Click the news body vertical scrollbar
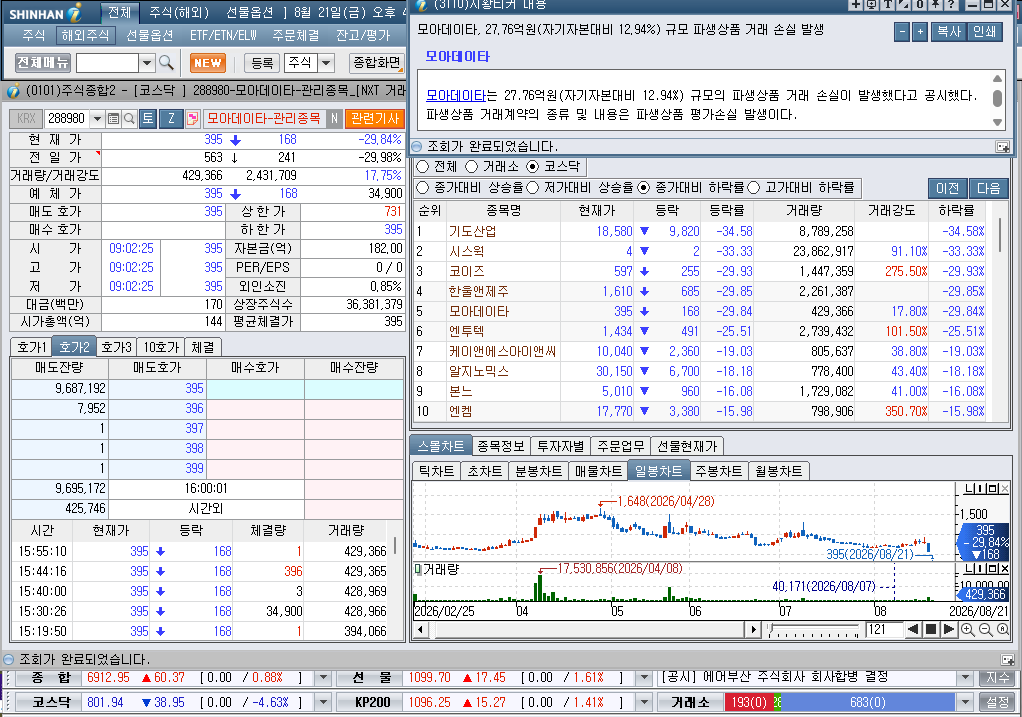Viewport: 1022px width, 717px height. [x=997, y=100]
